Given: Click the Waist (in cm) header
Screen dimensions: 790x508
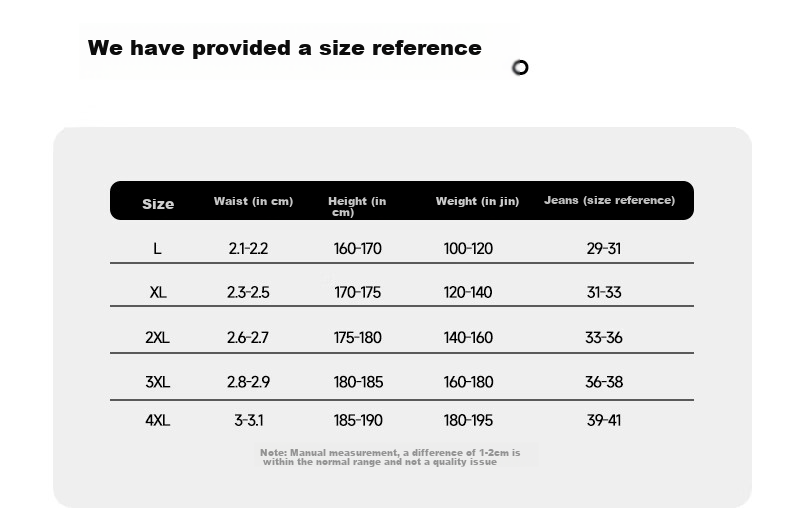Looking at the screenshot, I should (x=253, y=201).
